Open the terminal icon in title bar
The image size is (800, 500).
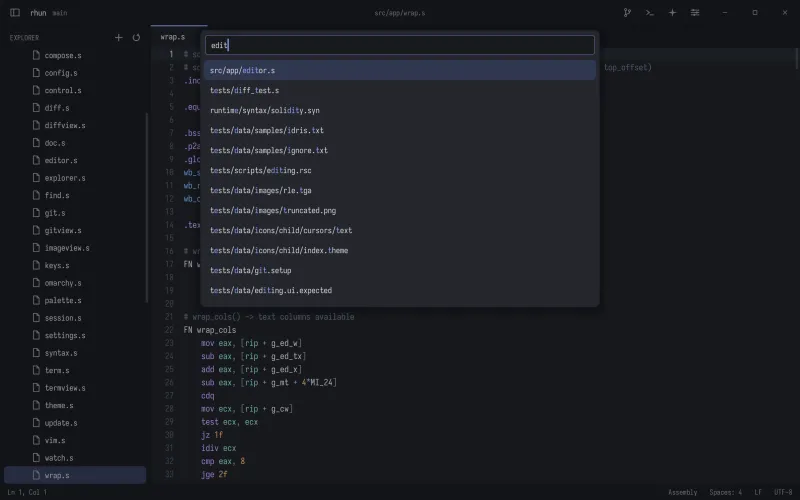pos(649,13)
